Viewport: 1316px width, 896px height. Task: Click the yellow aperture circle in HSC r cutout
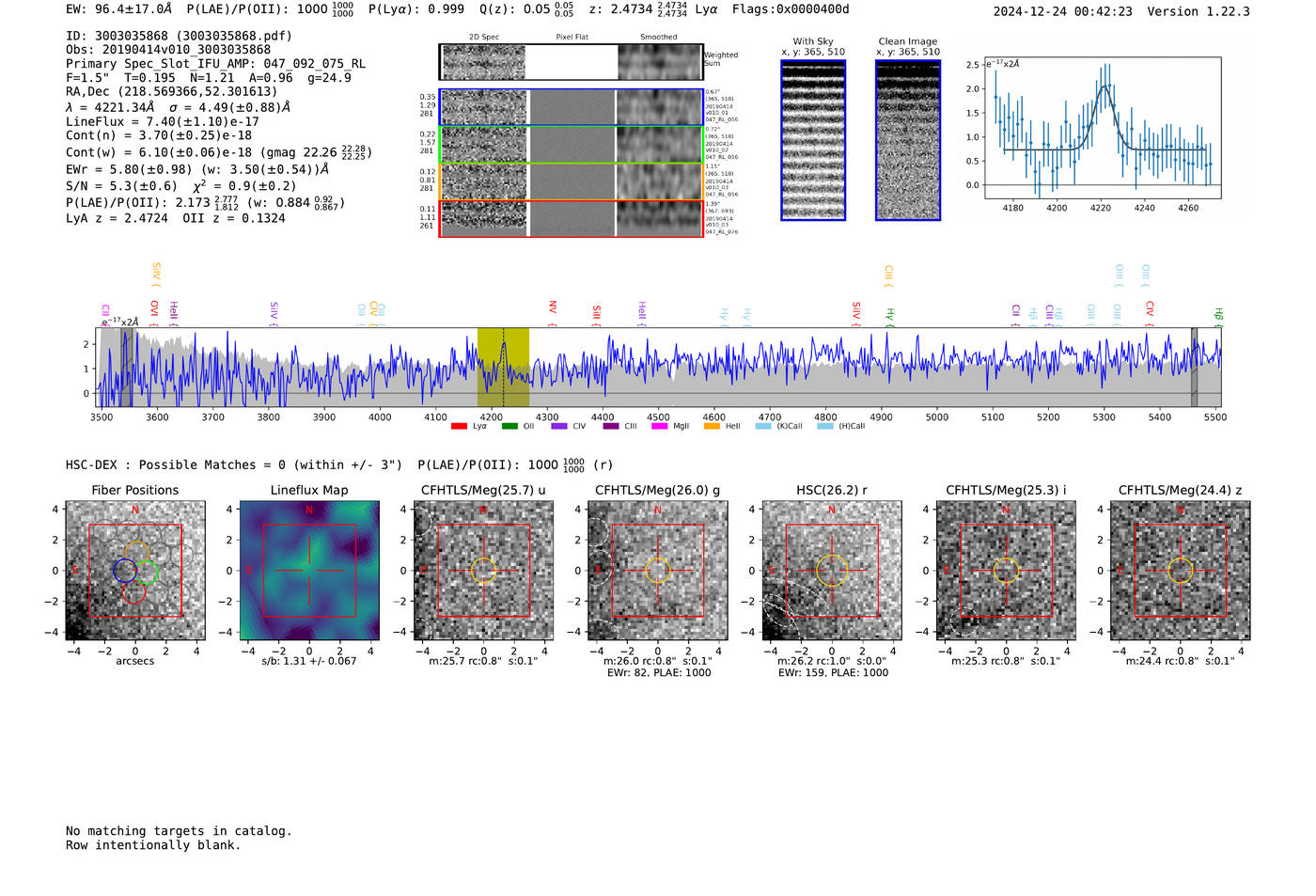(831, 571)
